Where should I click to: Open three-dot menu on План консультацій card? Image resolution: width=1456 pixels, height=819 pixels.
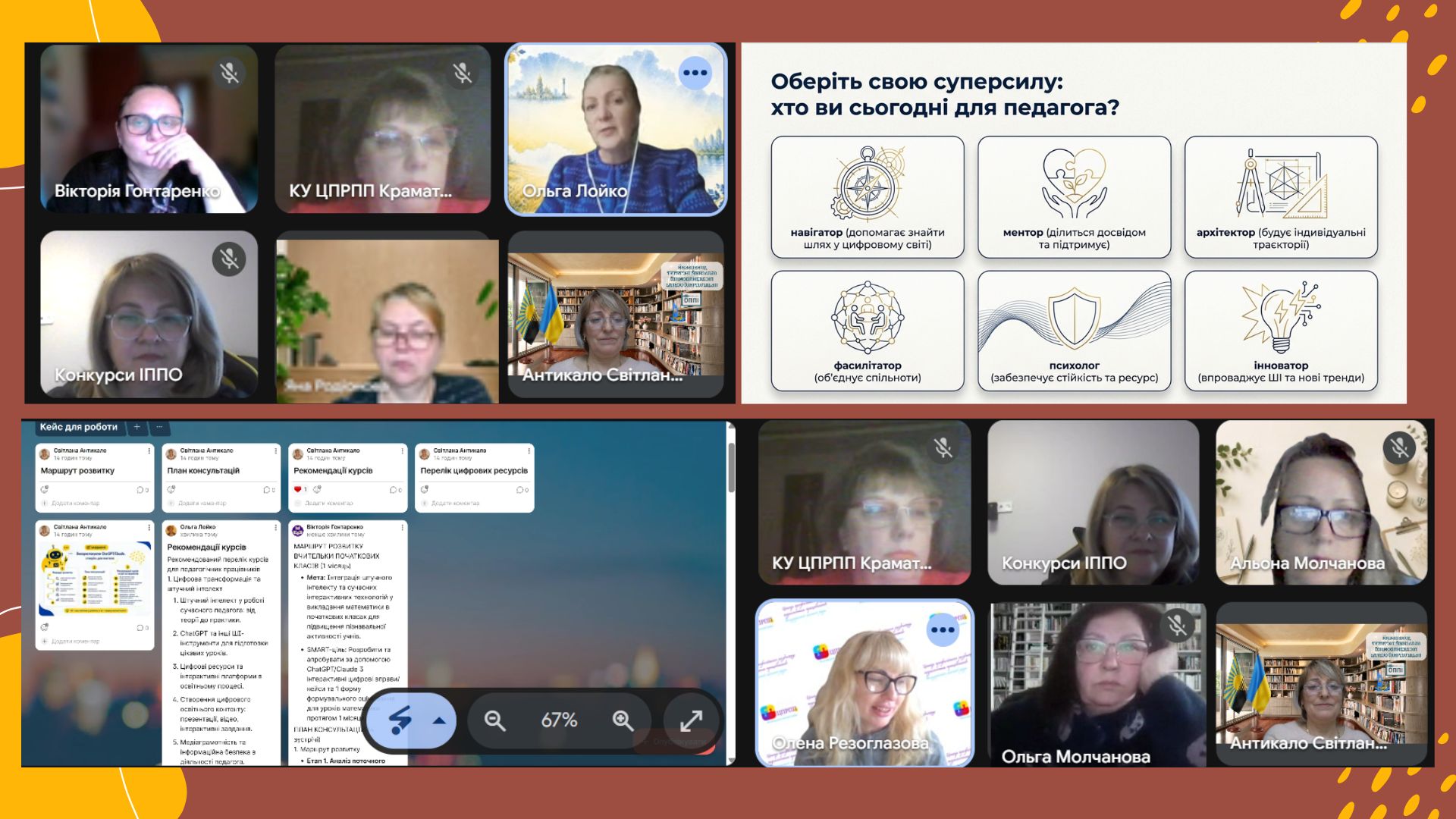point(276,451)
